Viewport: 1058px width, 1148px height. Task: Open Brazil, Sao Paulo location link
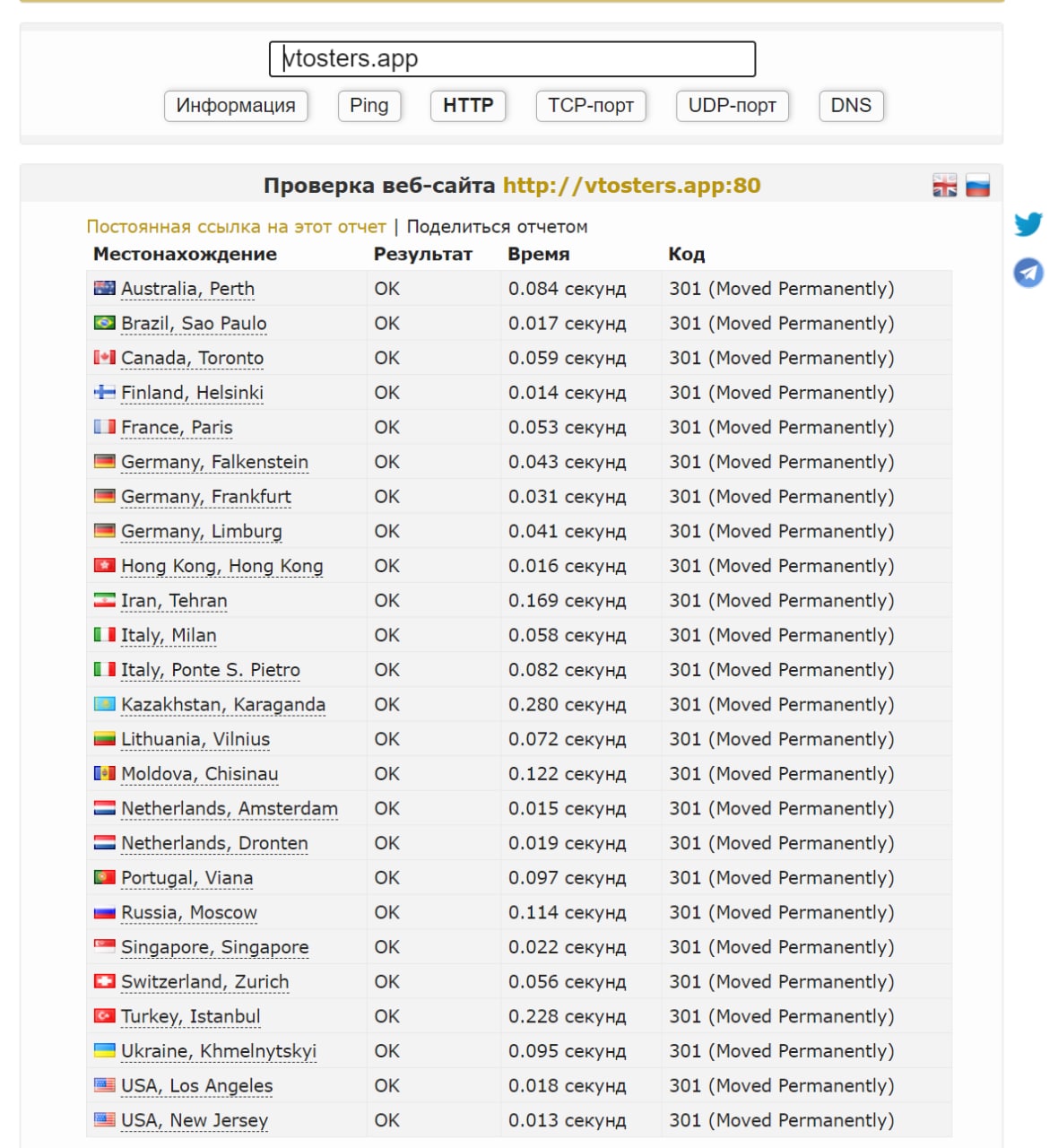point(194,324)
